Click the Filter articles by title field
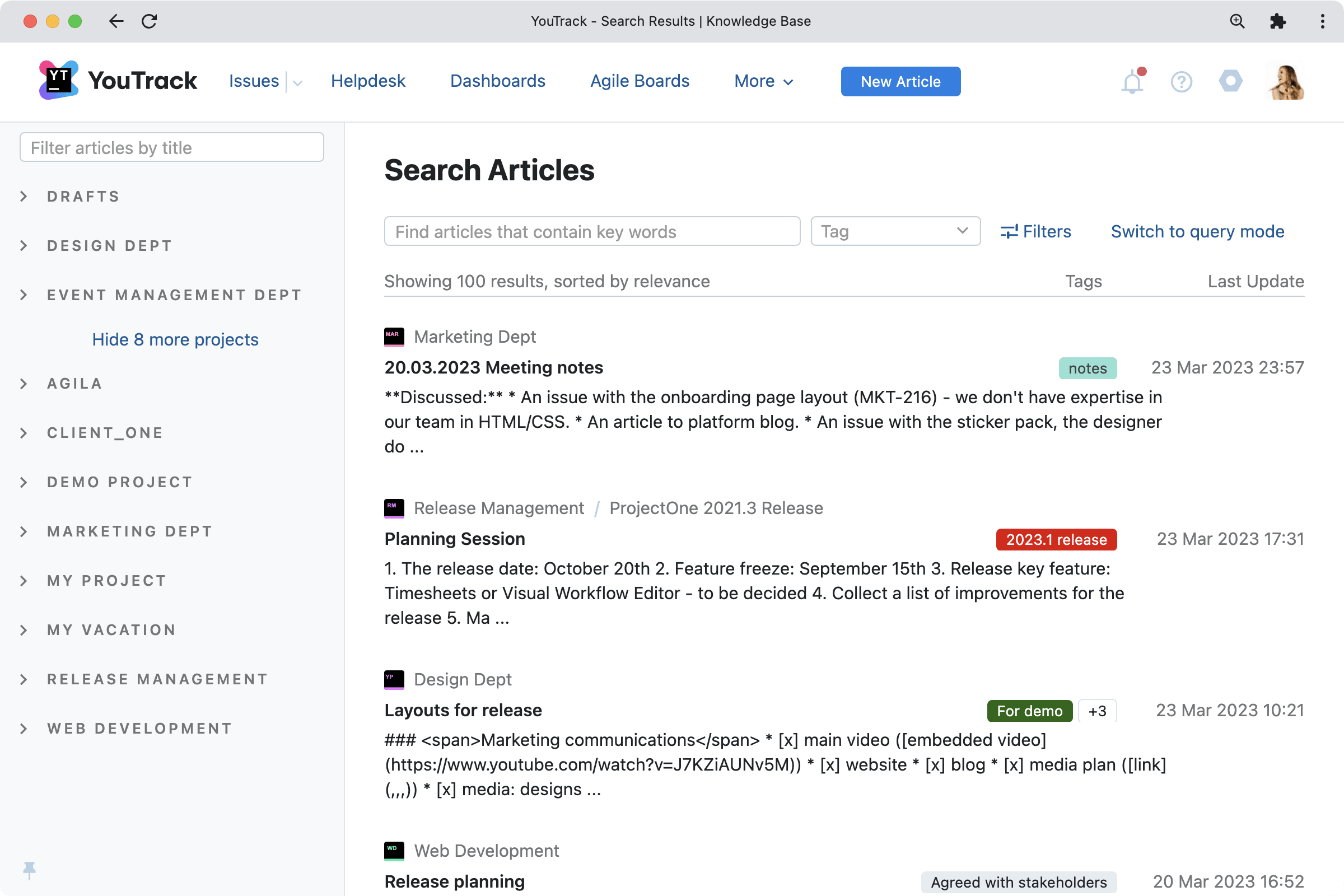Image resolution: width=1344 pixels, height=896 pixels. point(171,147)
